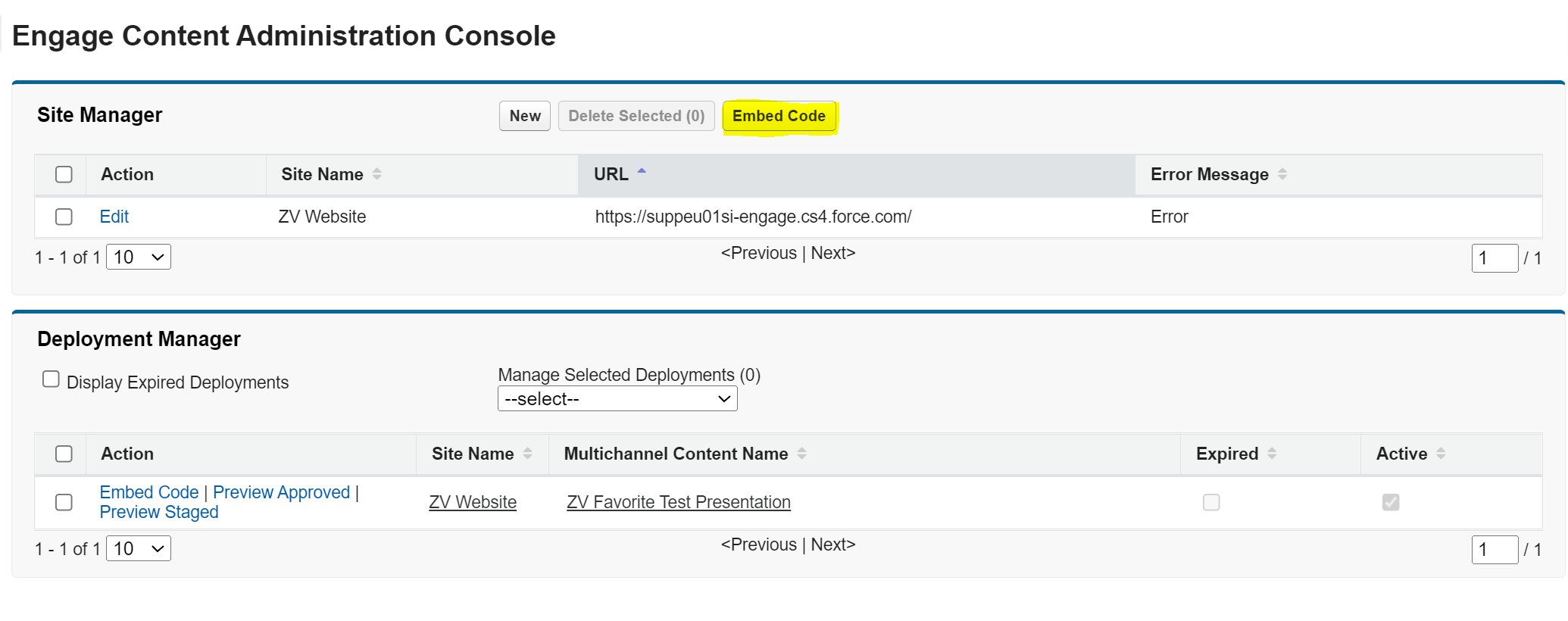This screenshot has height=621, width=1568.
Task: Click the New site button
Action: tap(524, 116)
